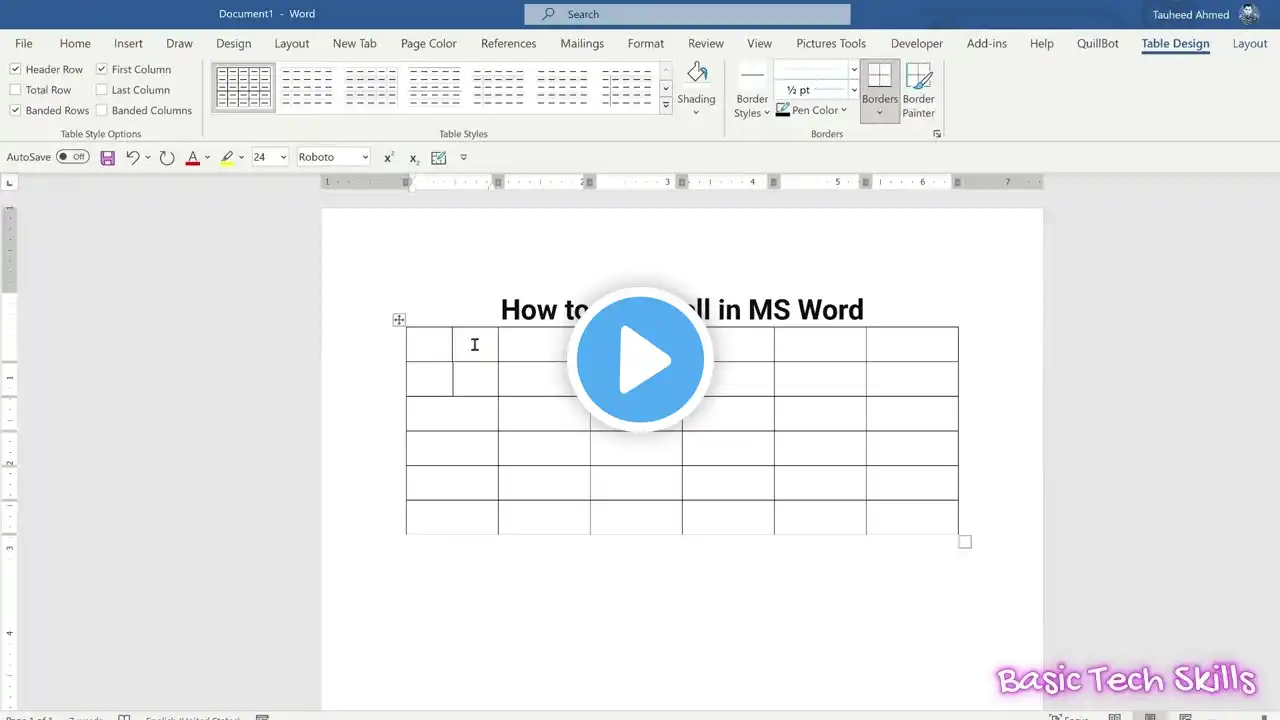Open the ½ pt line weight dropdown
Viewport: 1280px width, 720px height.
pyautogui.click(x=854, y=90)
